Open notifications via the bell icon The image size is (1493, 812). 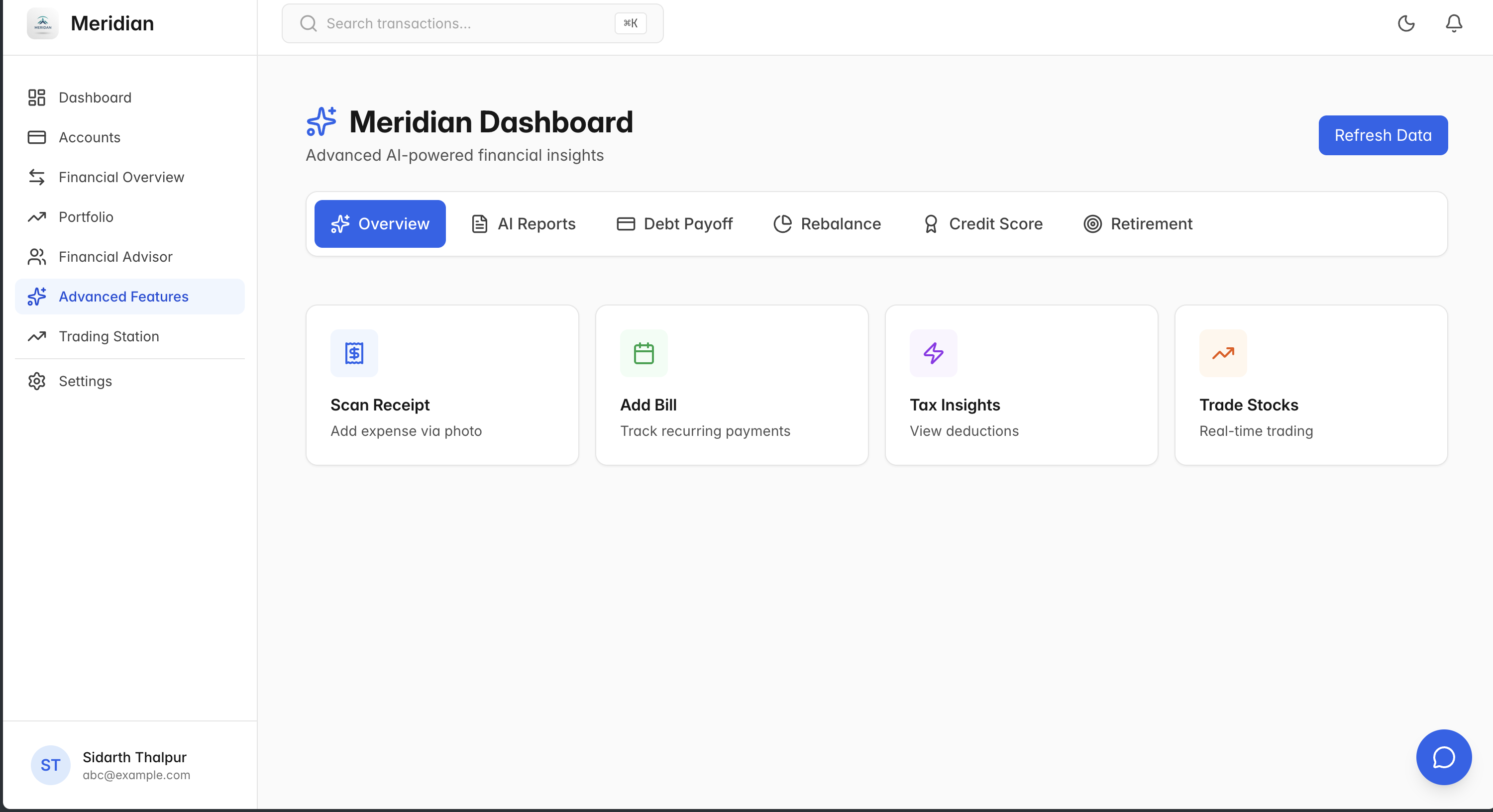pyautogui.click(x=1454, y=23)
